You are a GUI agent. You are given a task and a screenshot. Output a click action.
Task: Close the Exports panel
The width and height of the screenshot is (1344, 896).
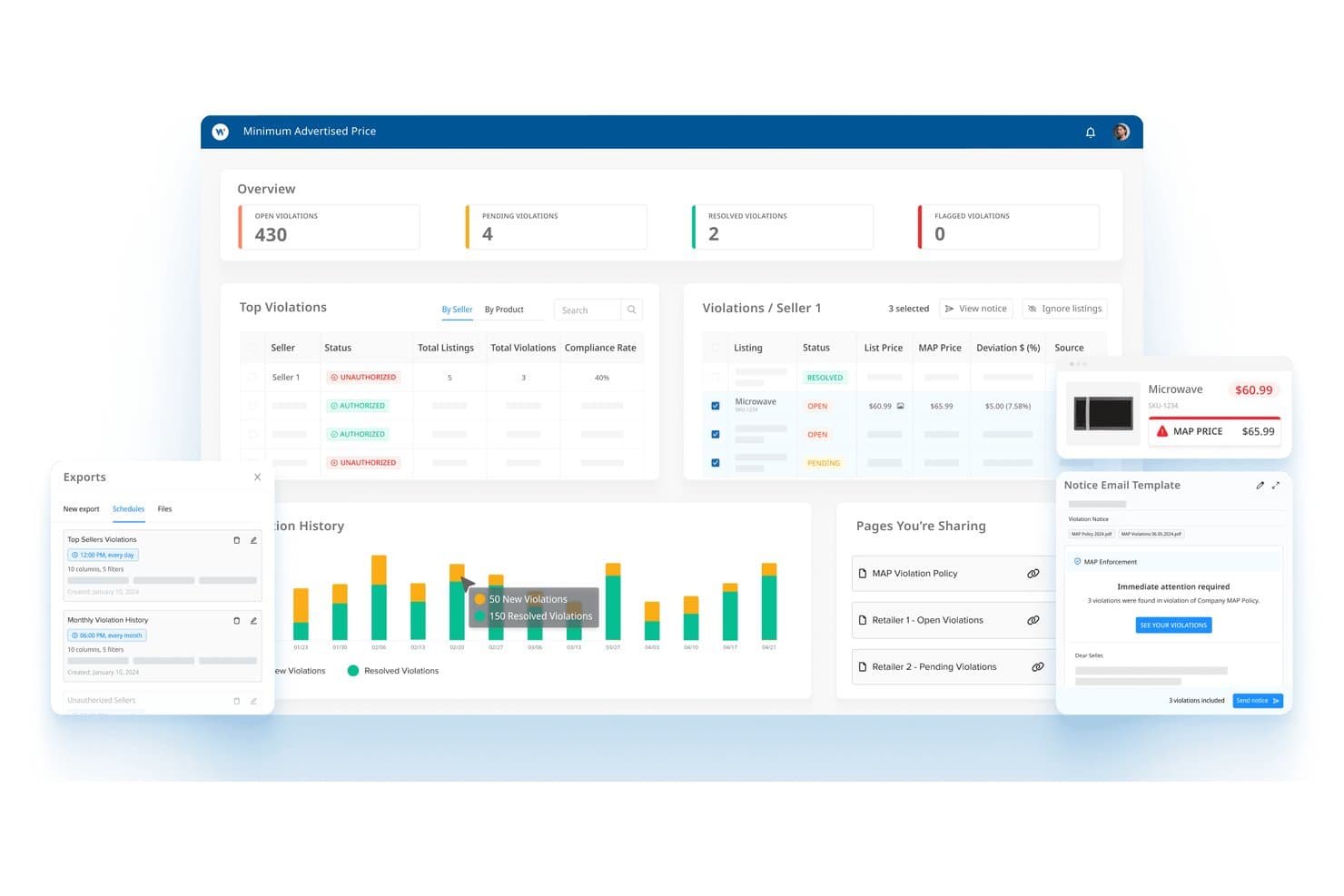pos(257,477)
